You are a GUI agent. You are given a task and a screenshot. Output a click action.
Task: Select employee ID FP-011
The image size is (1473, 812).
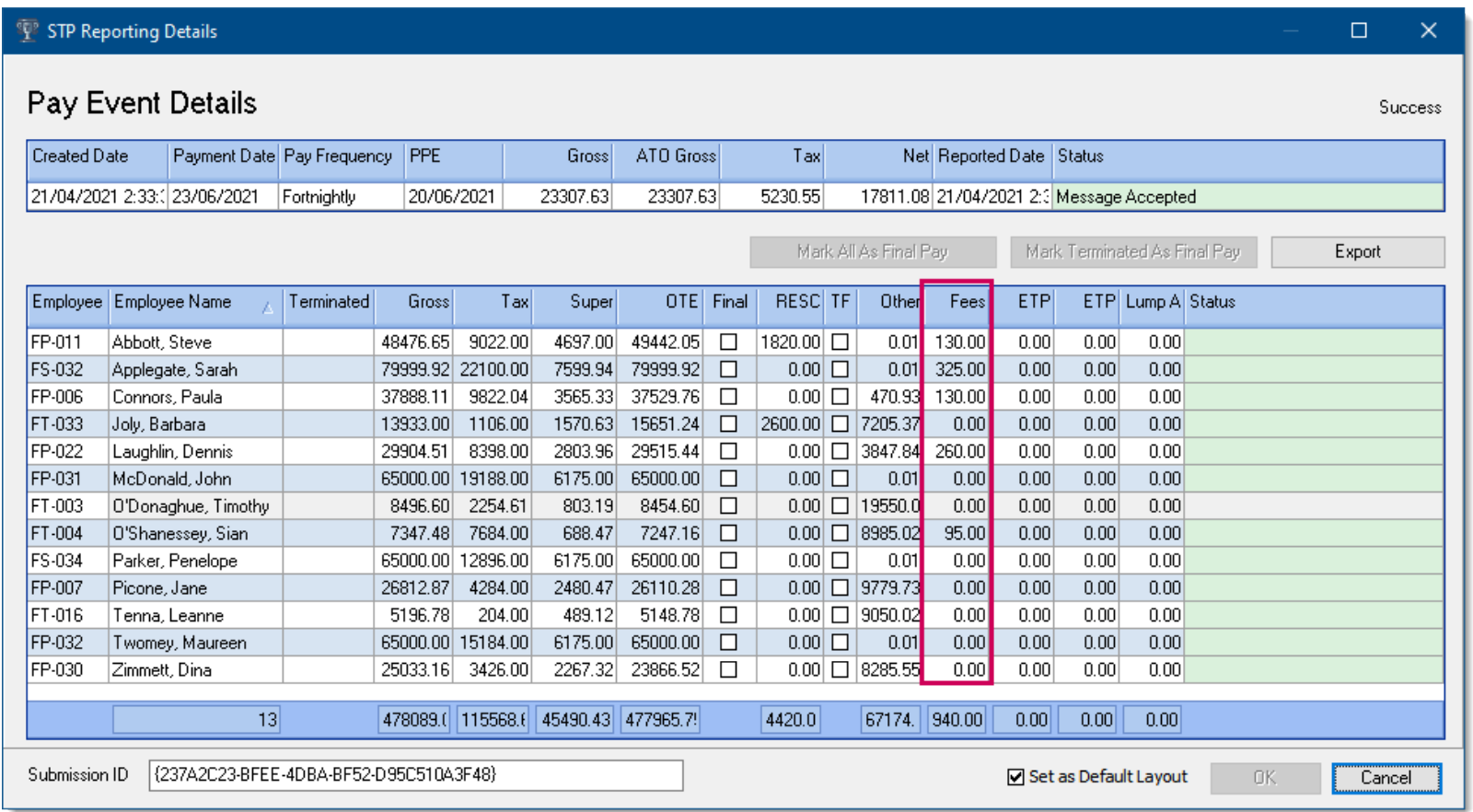pyautogui.click(x=68, y=342)
